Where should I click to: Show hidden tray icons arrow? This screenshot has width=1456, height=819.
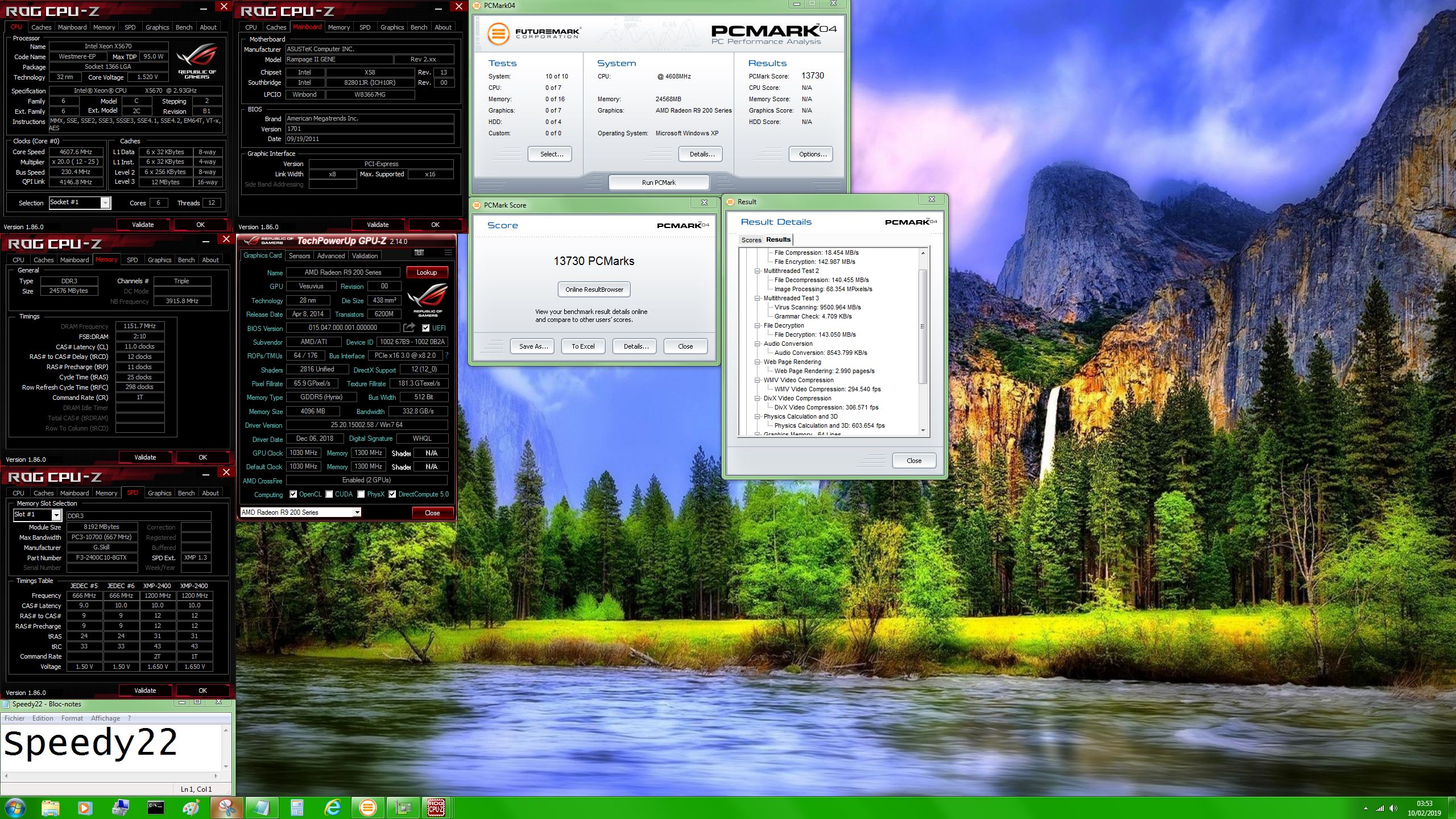point(1366,808)
